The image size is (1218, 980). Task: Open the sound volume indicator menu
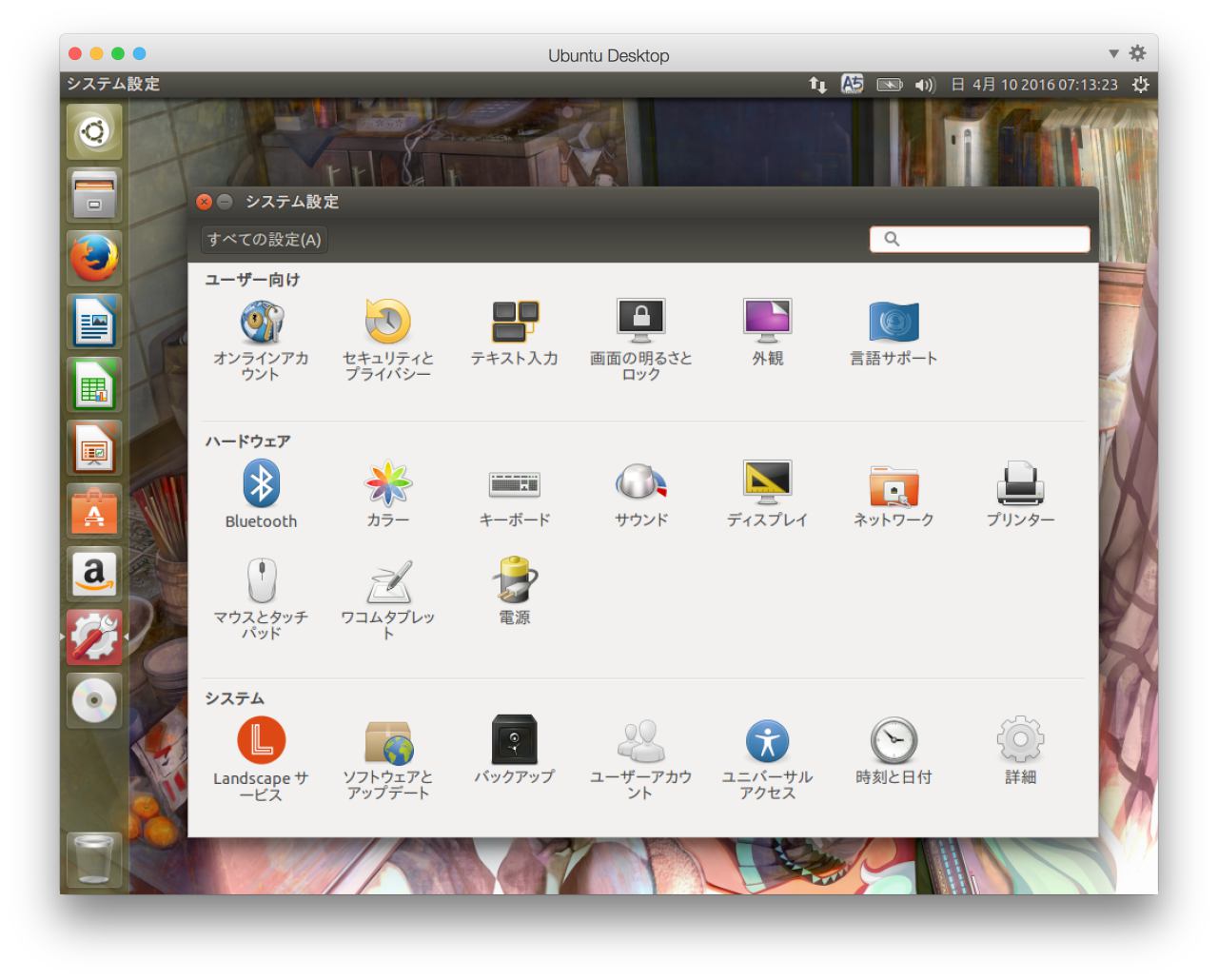[925, 85]
